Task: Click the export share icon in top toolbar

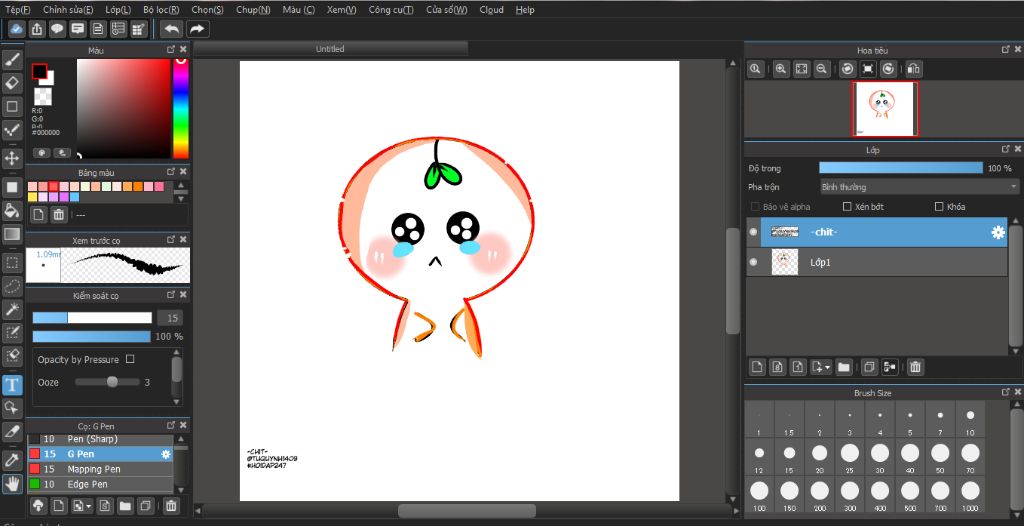Action: pyautogui.click(x=37, y=29)
